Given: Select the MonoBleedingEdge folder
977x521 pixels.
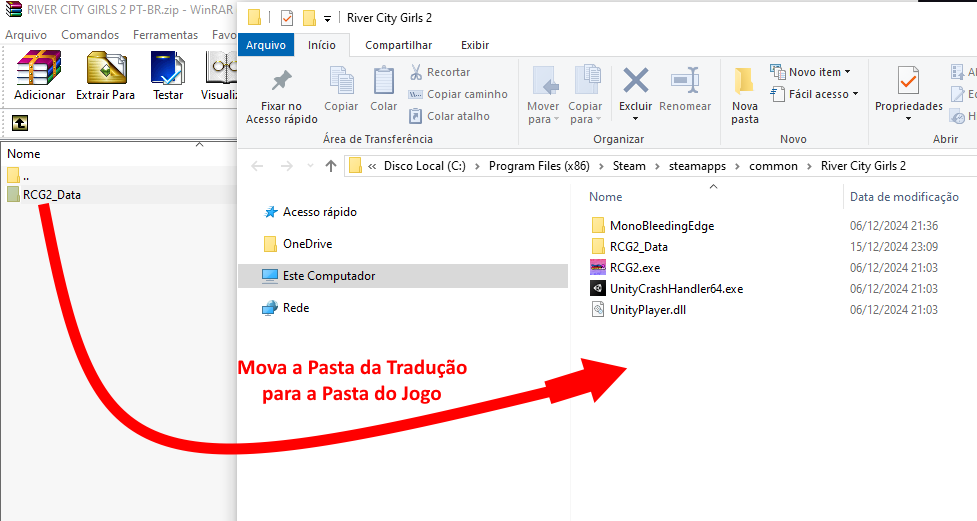Looking at the screenshot, I should (652, 226).
